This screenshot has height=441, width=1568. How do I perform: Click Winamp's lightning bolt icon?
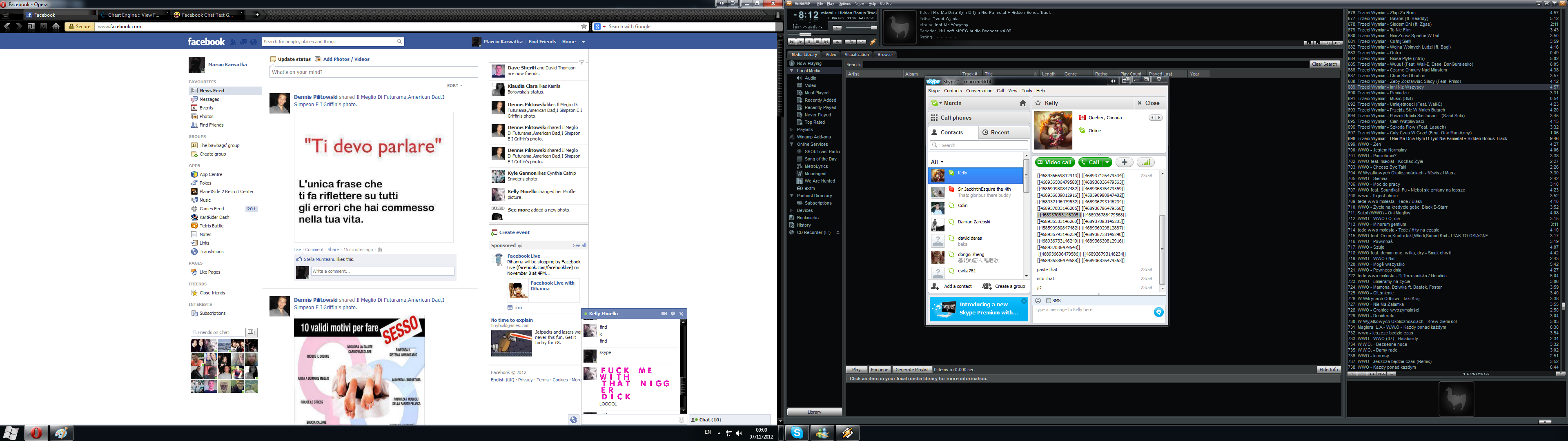coord(873,42)
